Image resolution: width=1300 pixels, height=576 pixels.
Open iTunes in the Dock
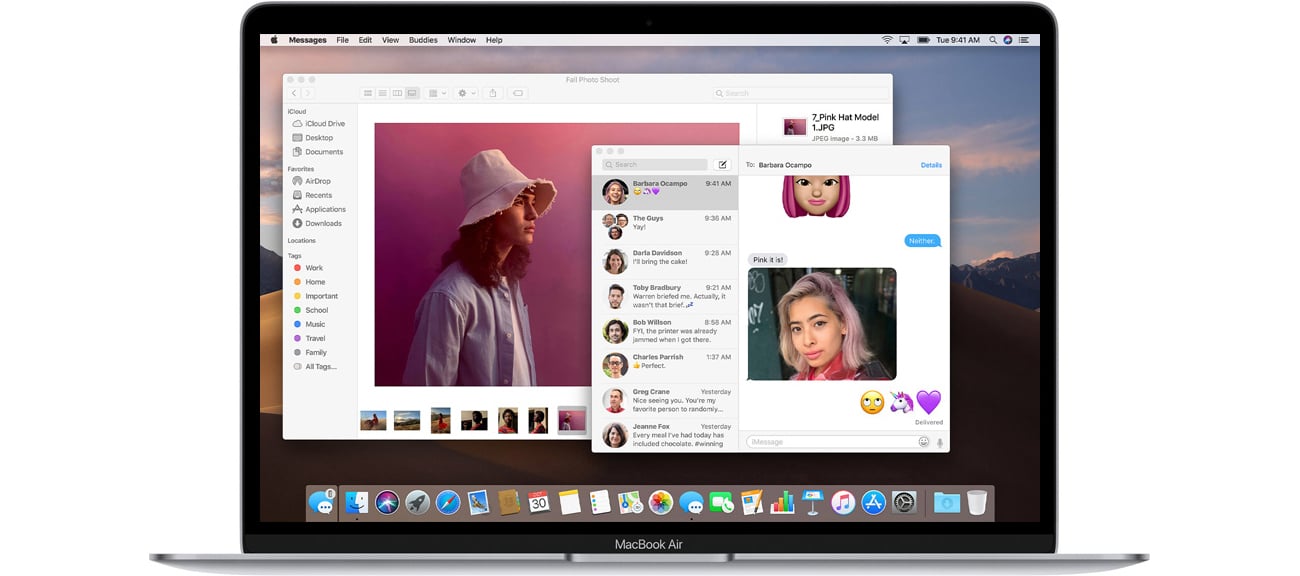(843, 502)
